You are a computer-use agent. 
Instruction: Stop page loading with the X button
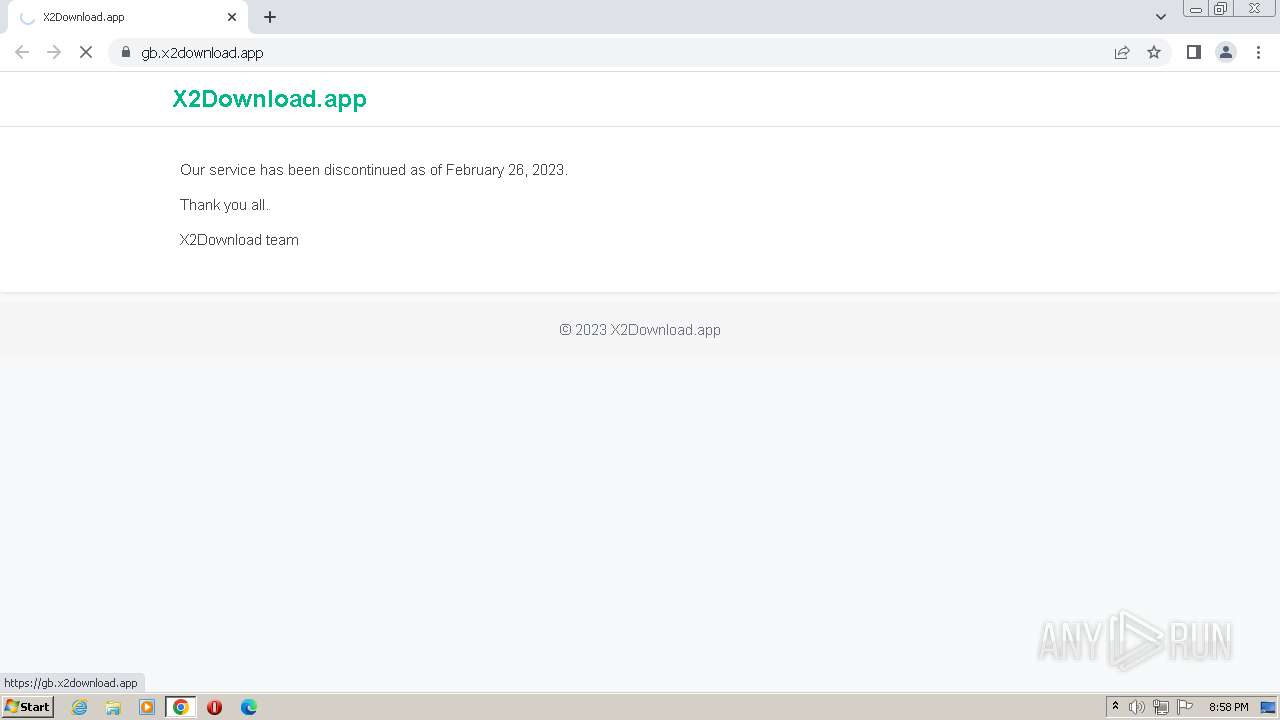tap(86, 52)
